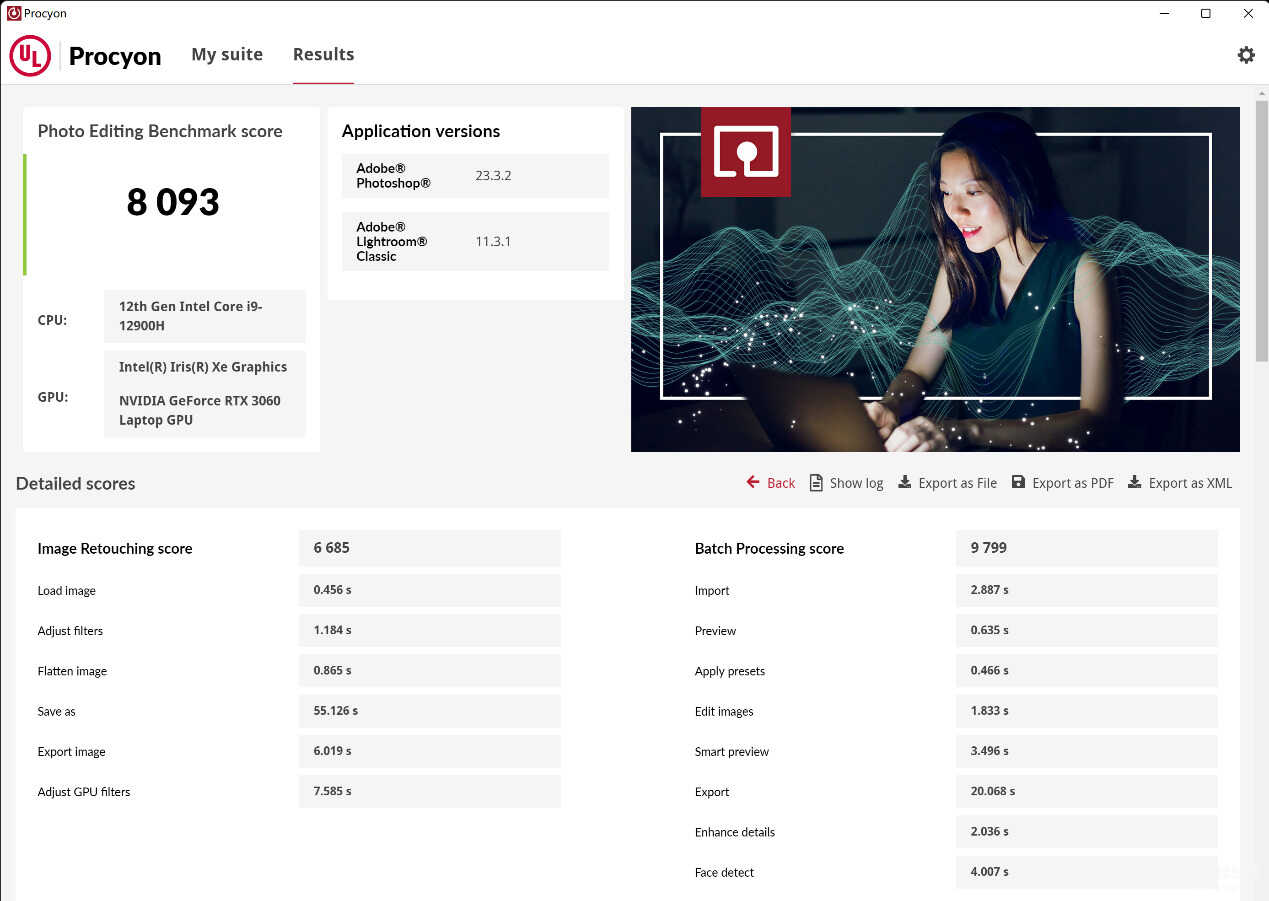Screen dimensions: 1269x901
Task: Click NVIDIA GeForce RTX 3060 Laptop GPU
Action: 200,410
